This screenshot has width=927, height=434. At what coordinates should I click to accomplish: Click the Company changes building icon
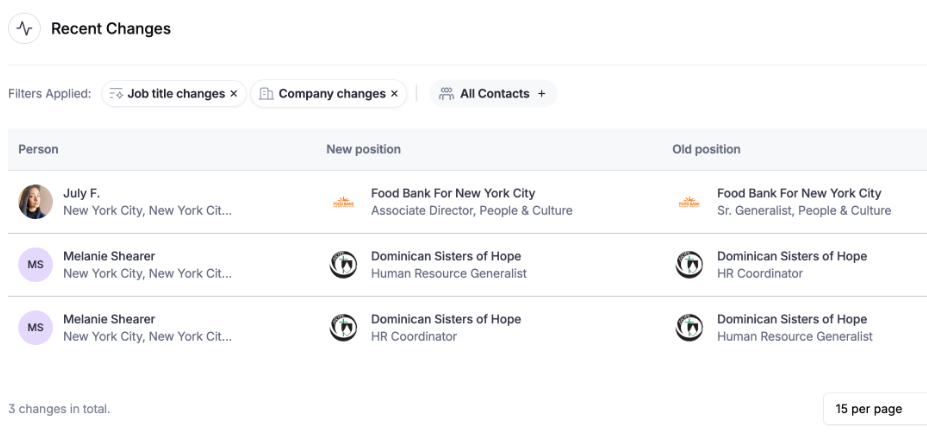[267, 93]
